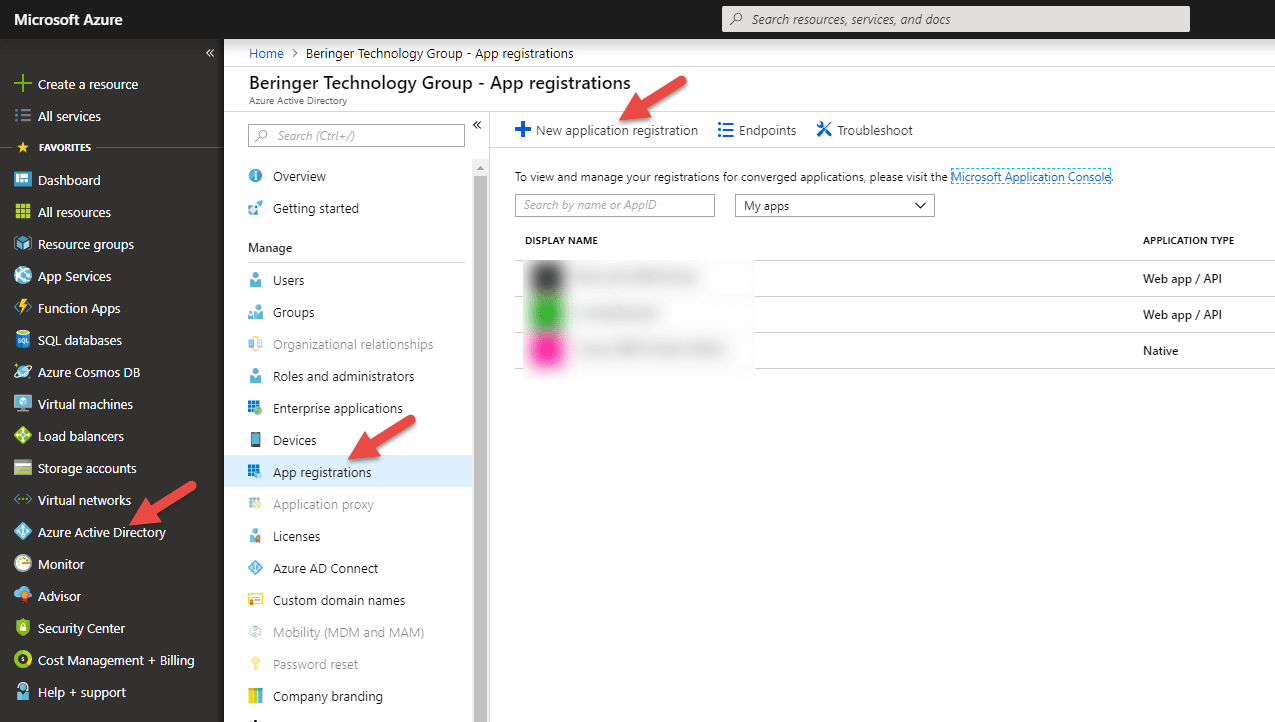
Task: Open the Microsoft Application Console link
Action: 1031,176
